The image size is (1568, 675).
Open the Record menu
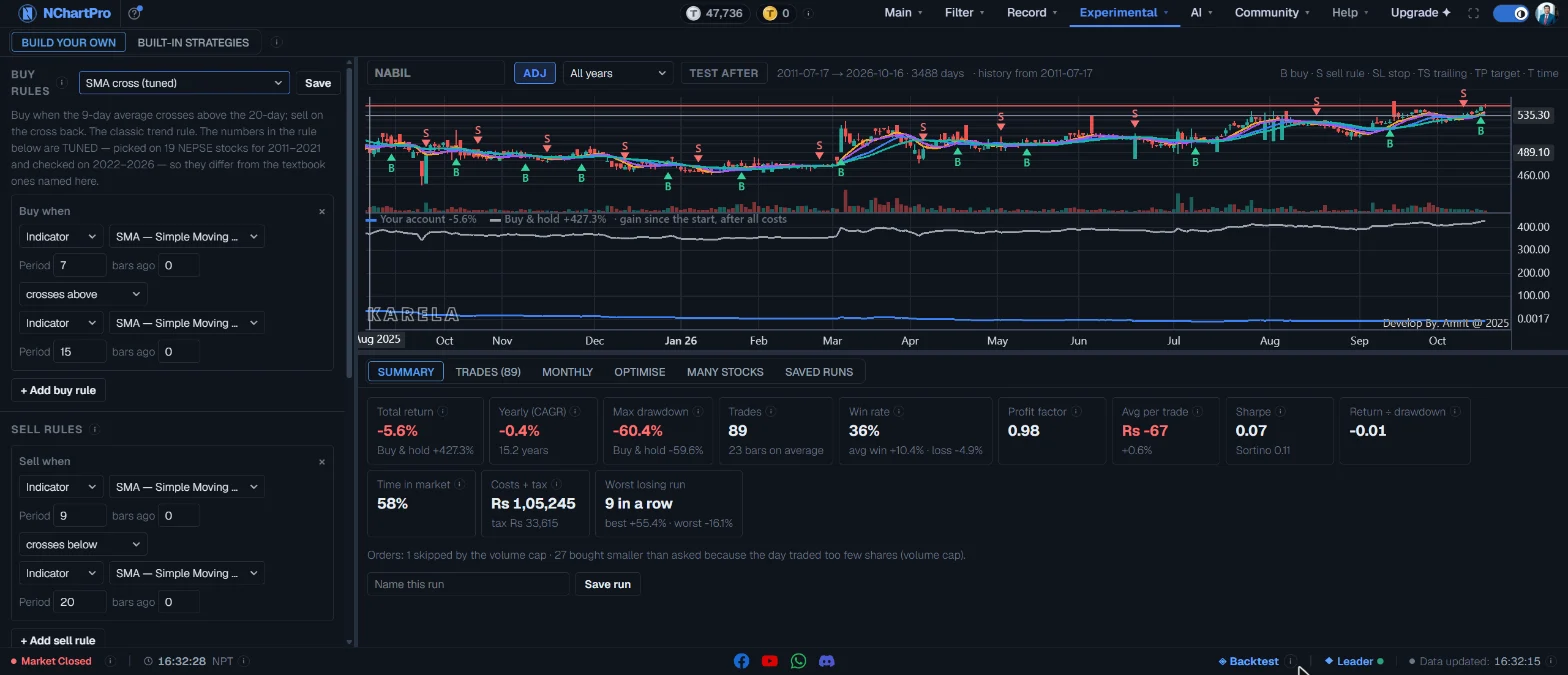pyautogui.click(x=1032, y=13)
